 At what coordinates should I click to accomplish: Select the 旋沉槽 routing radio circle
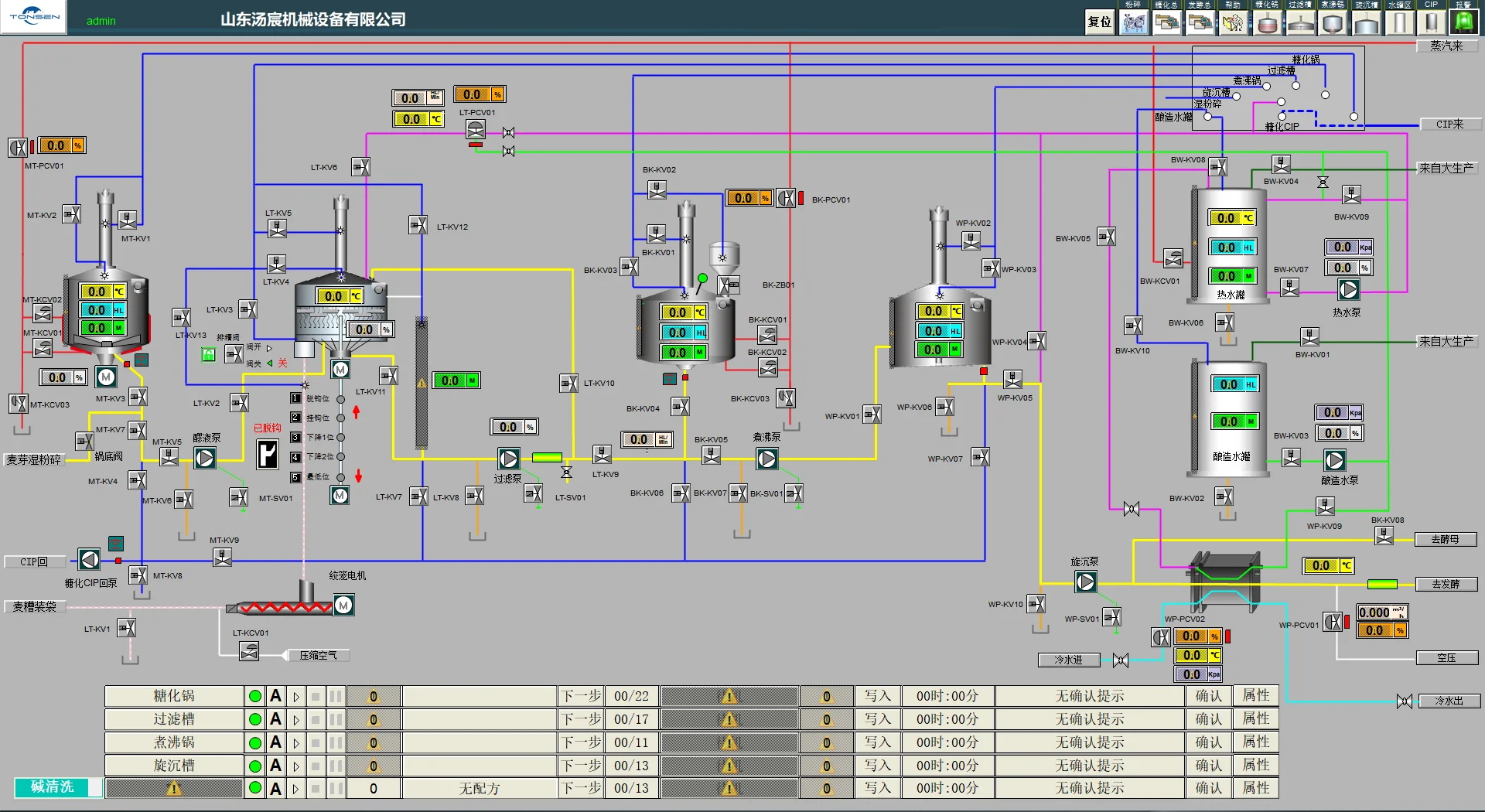click(1236, 97)
